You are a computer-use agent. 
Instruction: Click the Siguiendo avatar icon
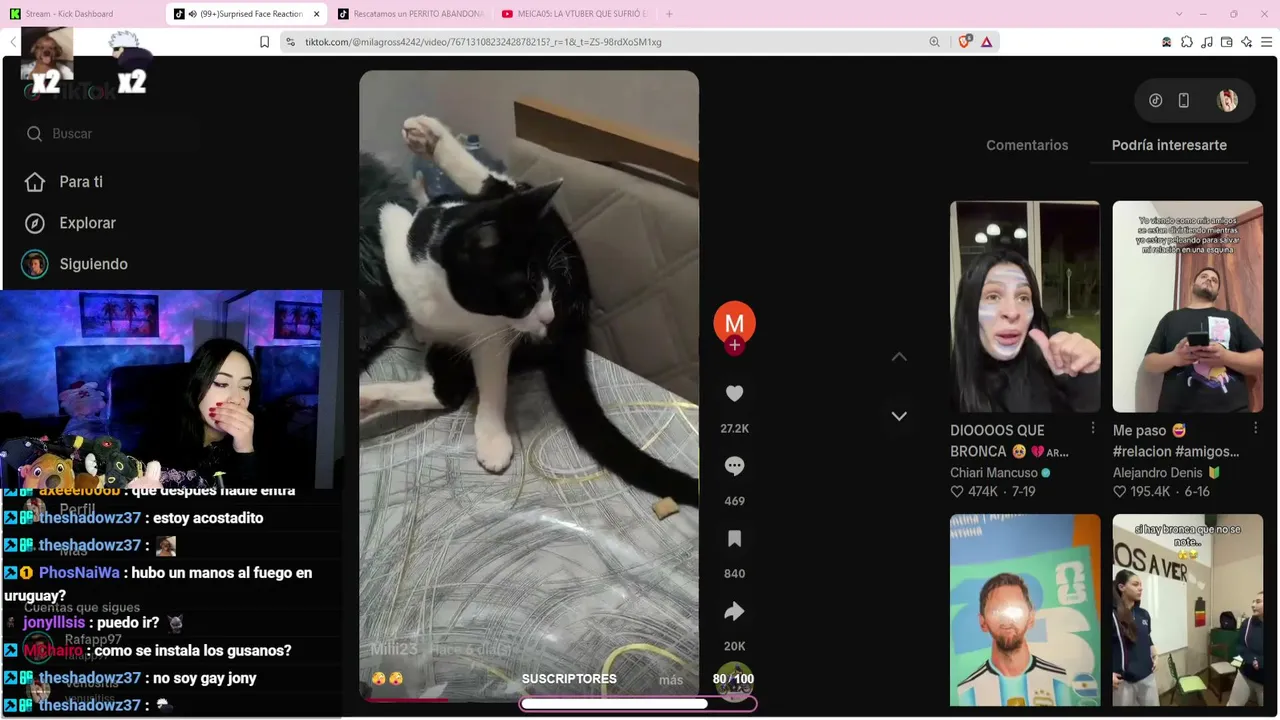[35, 264]
